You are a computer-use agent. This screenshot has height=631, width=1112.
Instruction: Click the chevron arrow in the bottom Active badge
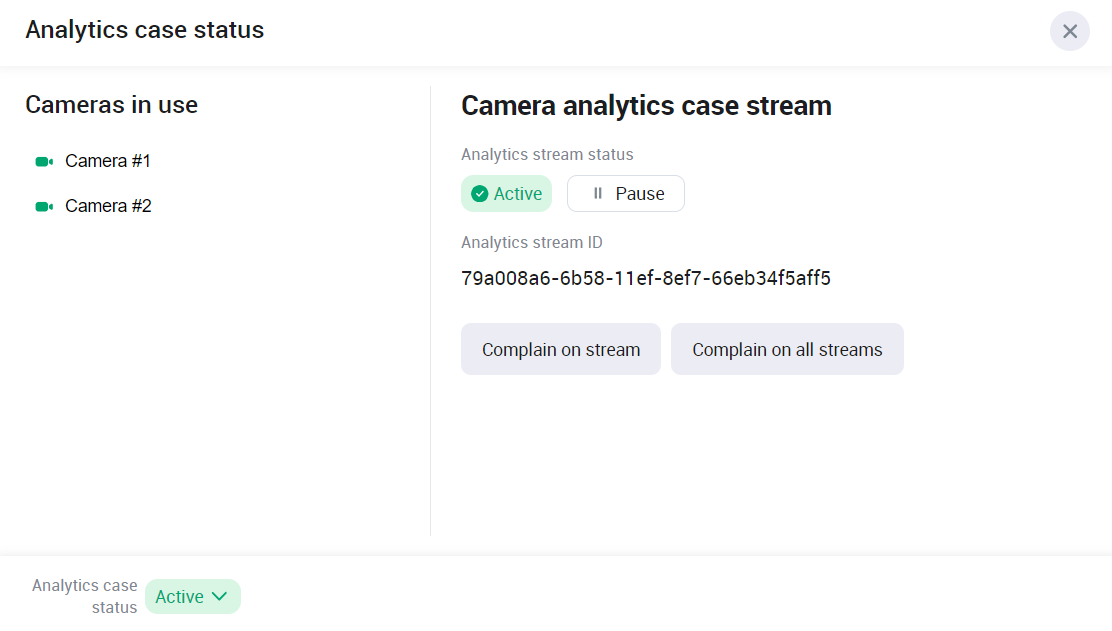pos(221,597)
